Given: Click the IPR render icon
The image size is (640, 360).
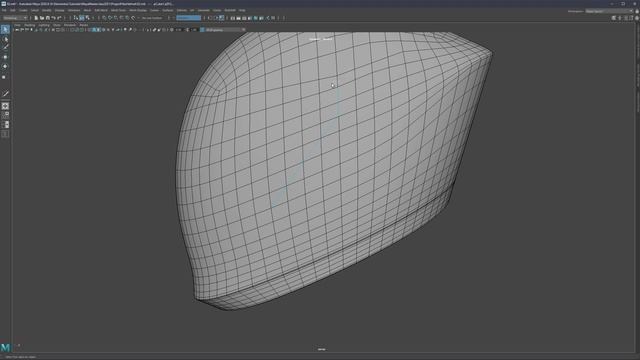Looking at the screenshot, I should pos(244,18).
